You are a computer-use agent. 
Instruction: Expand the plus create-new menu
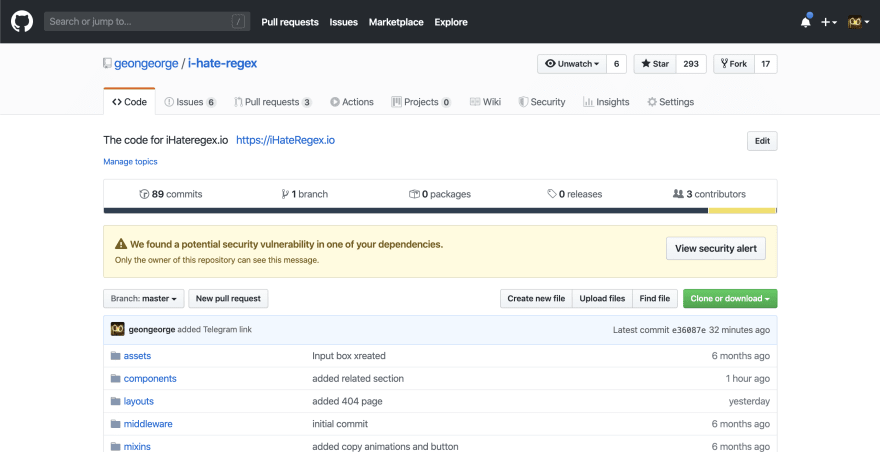[829, 22]
